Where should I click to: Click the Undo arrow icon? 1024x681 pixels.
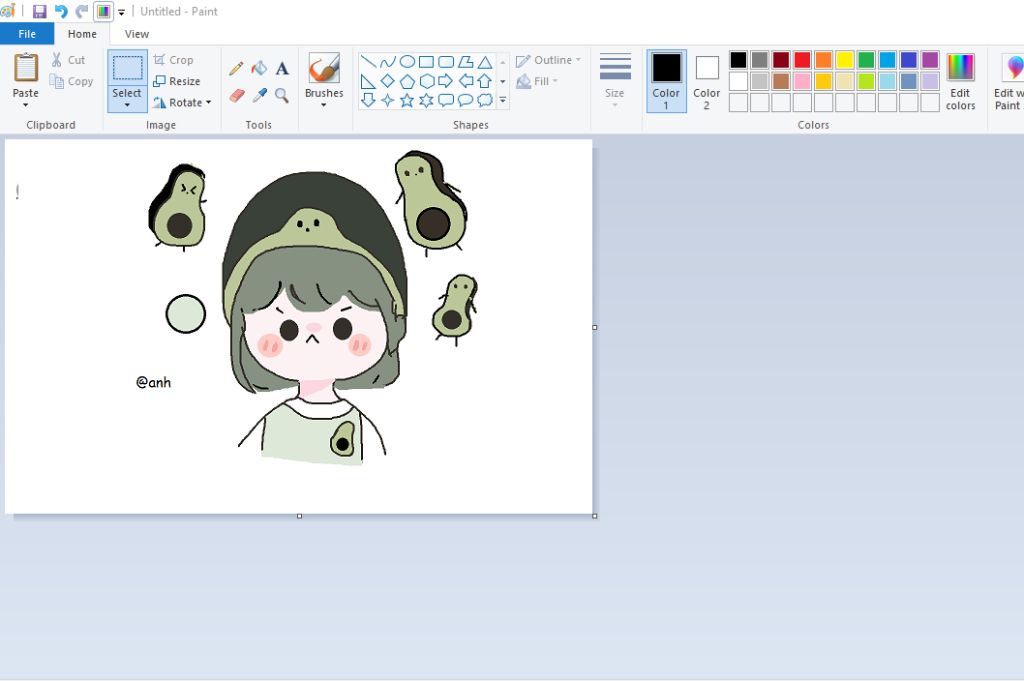(61, 11)
